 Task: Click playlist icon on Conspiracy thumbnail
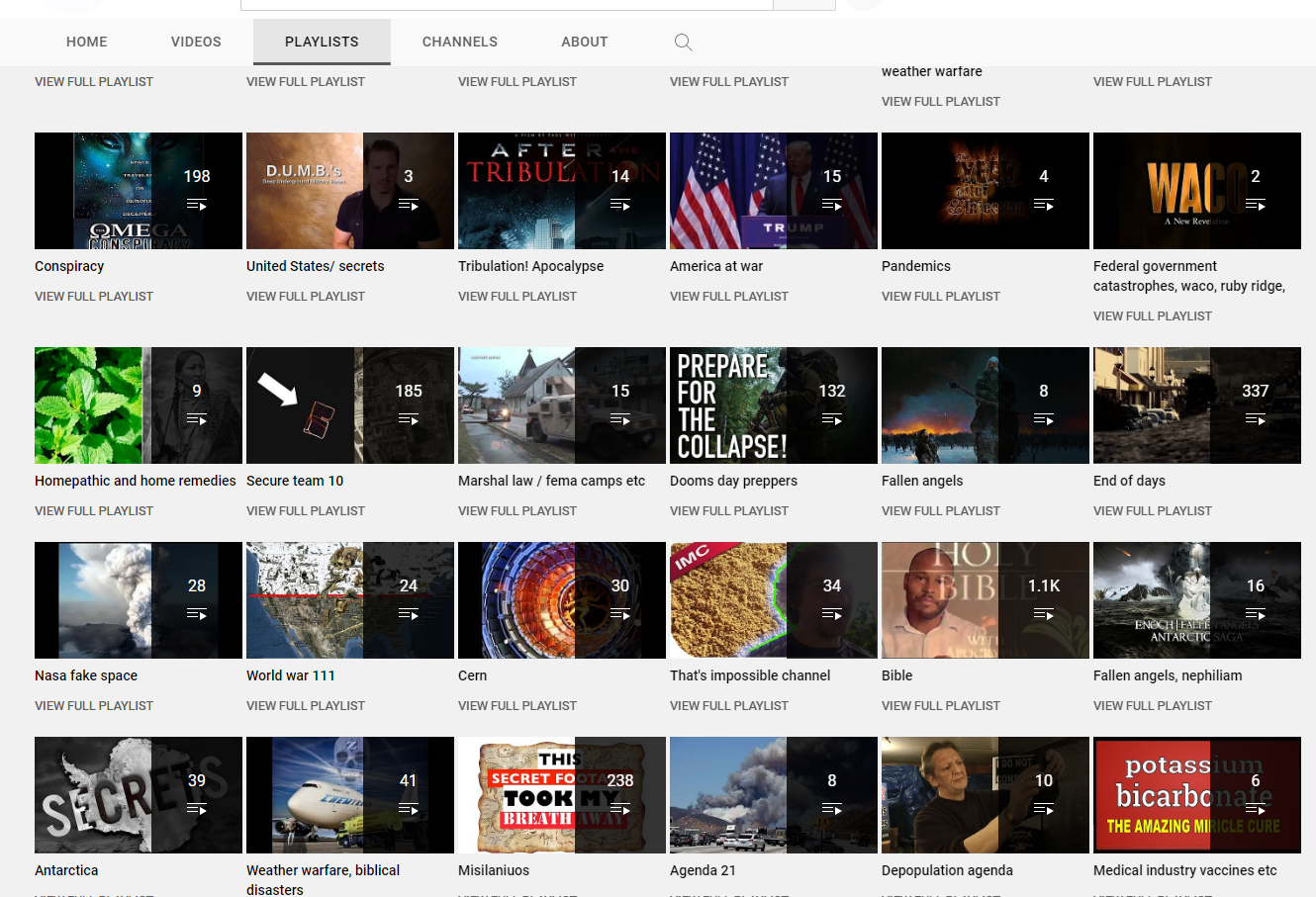(x=197, y=205)
